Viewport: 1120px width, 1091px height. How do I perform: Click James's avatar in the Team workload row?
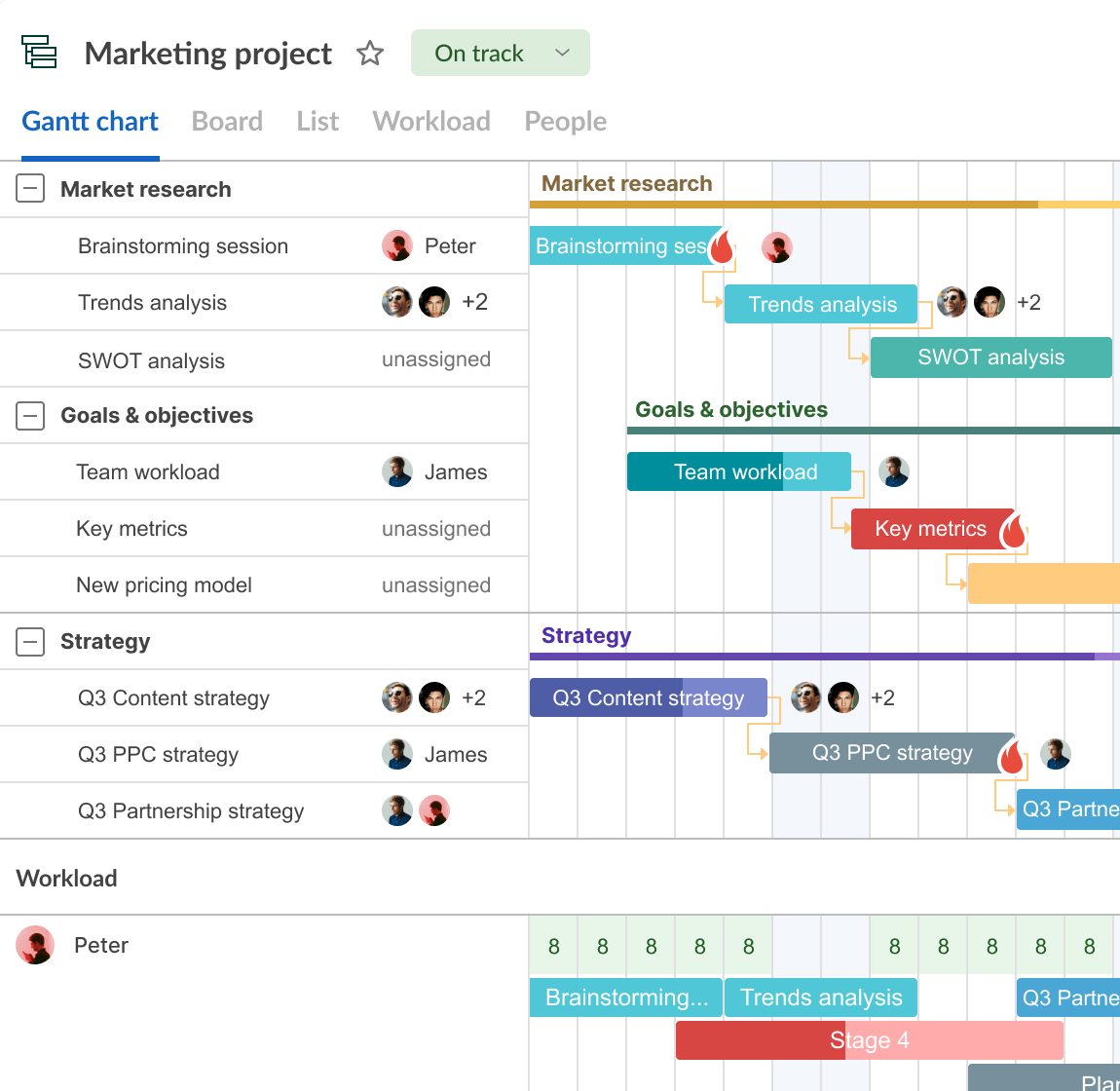[396, 471]
